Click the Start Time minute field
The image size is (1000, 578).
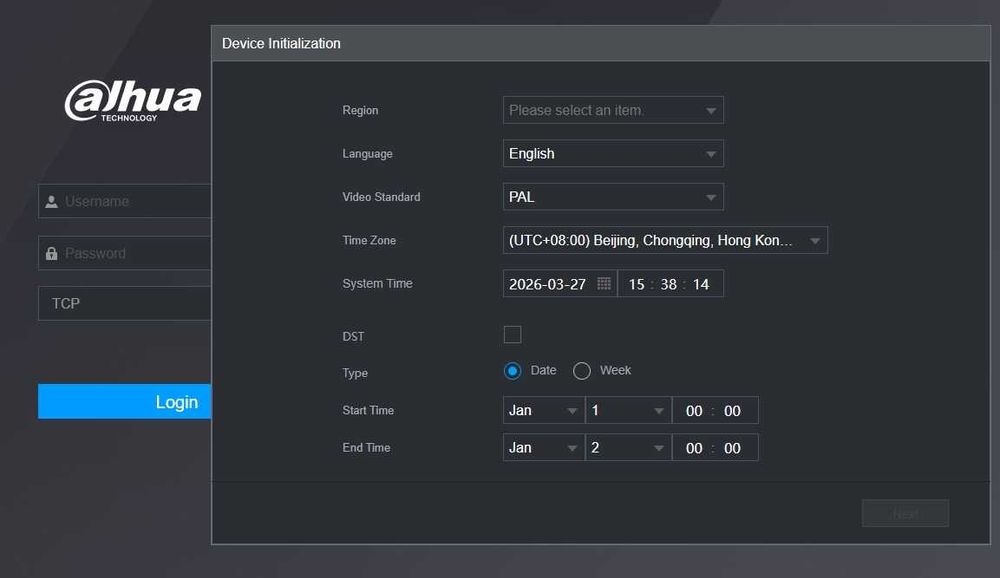732,411
